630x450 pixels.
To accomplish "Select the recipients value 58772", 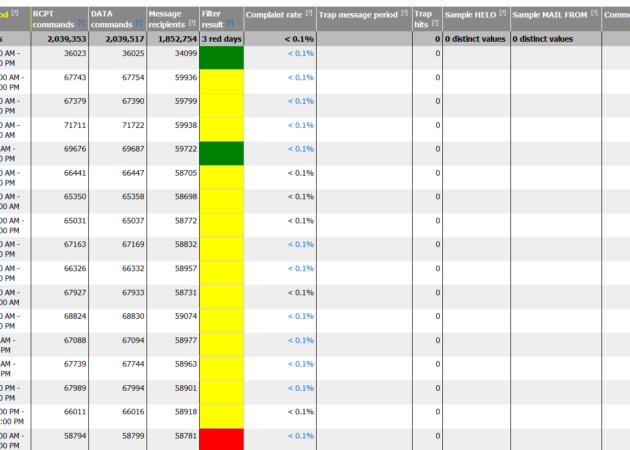I will (x=186, y=221).
